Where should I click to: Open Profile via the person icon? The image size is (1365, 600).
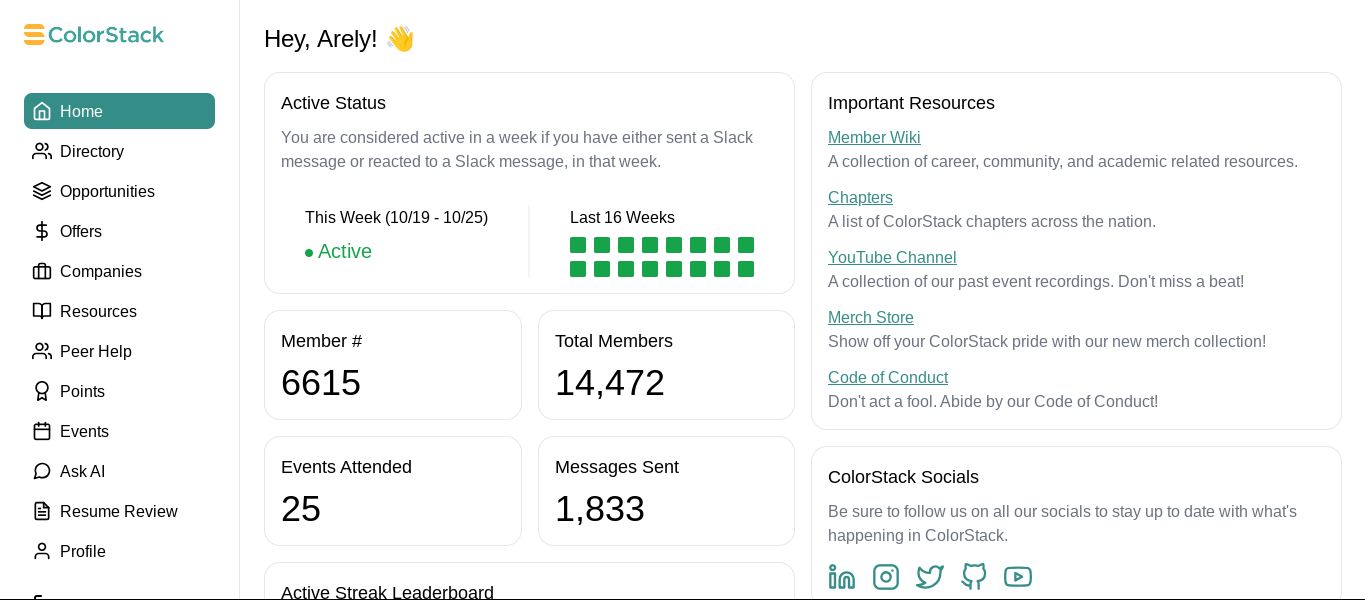(x=41, y=551)
